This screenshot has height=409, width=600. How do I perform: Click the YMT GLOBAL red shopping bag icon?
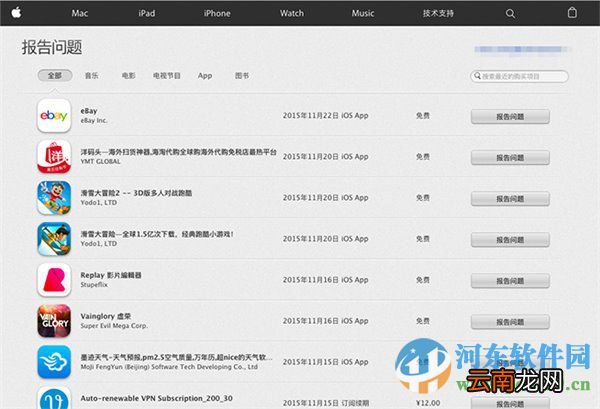point(54,156)
